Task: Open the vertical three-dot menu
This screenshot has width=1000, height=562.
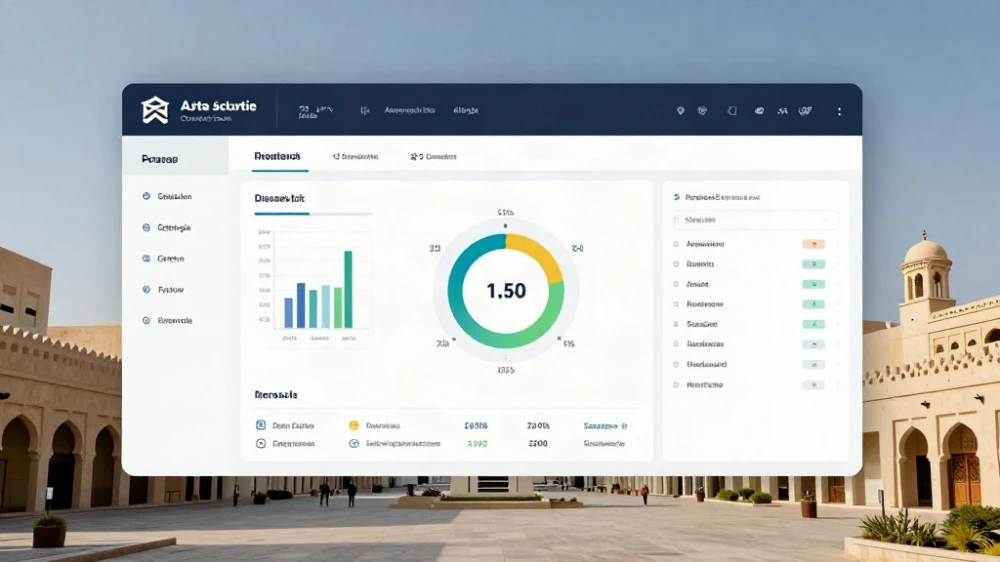Action: point(839,111)
